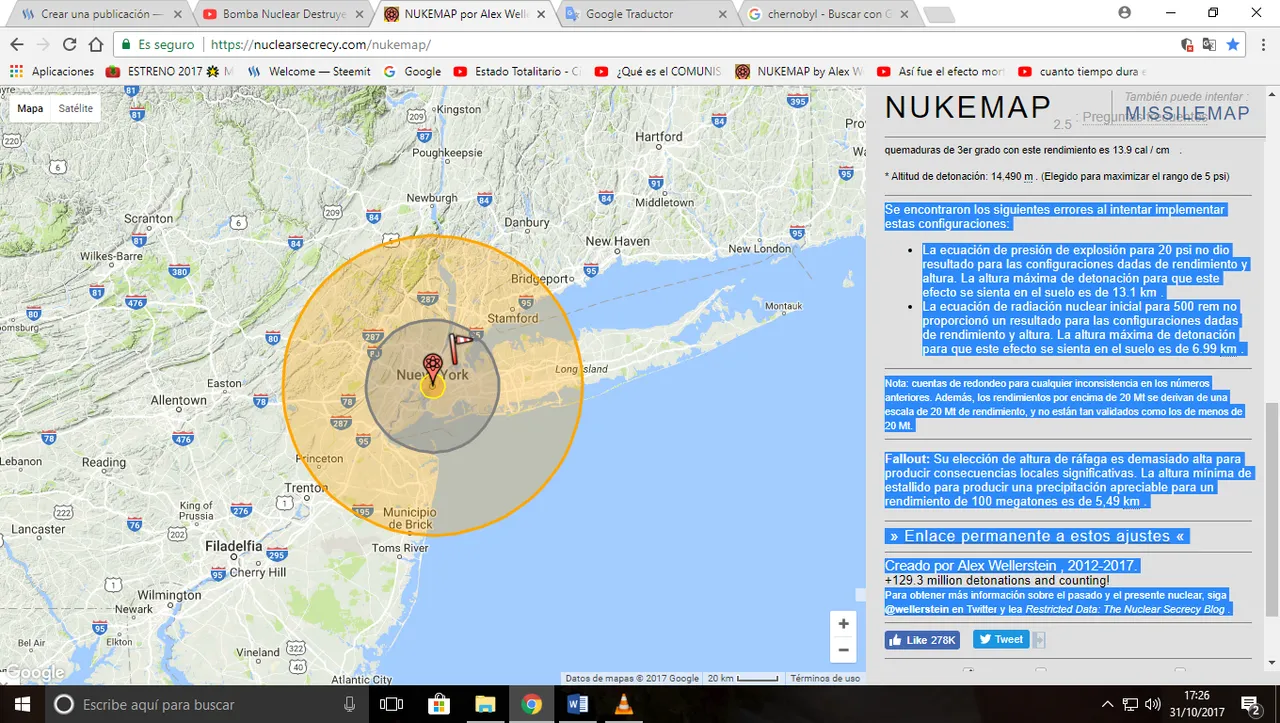
Task: Open Microsoft Store from the taskbar
Action: [439, 704]
